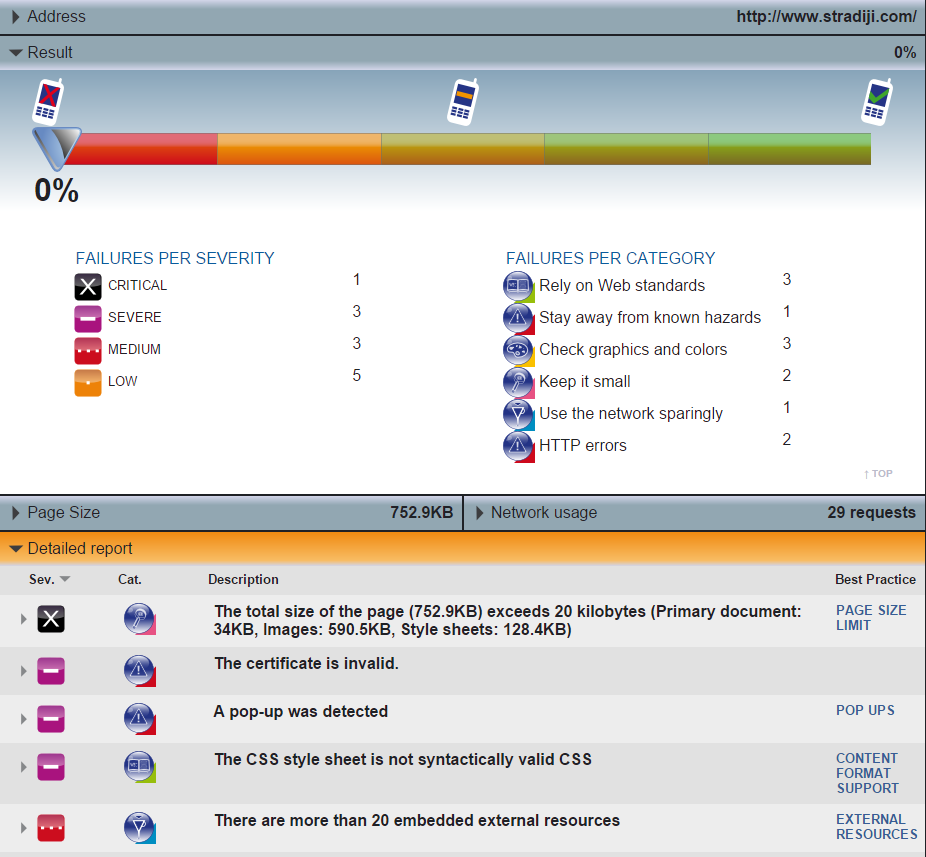Screen dimensions: 926x857
Task: Click the HTTP errors warning icon
Action: coord(519,447)
